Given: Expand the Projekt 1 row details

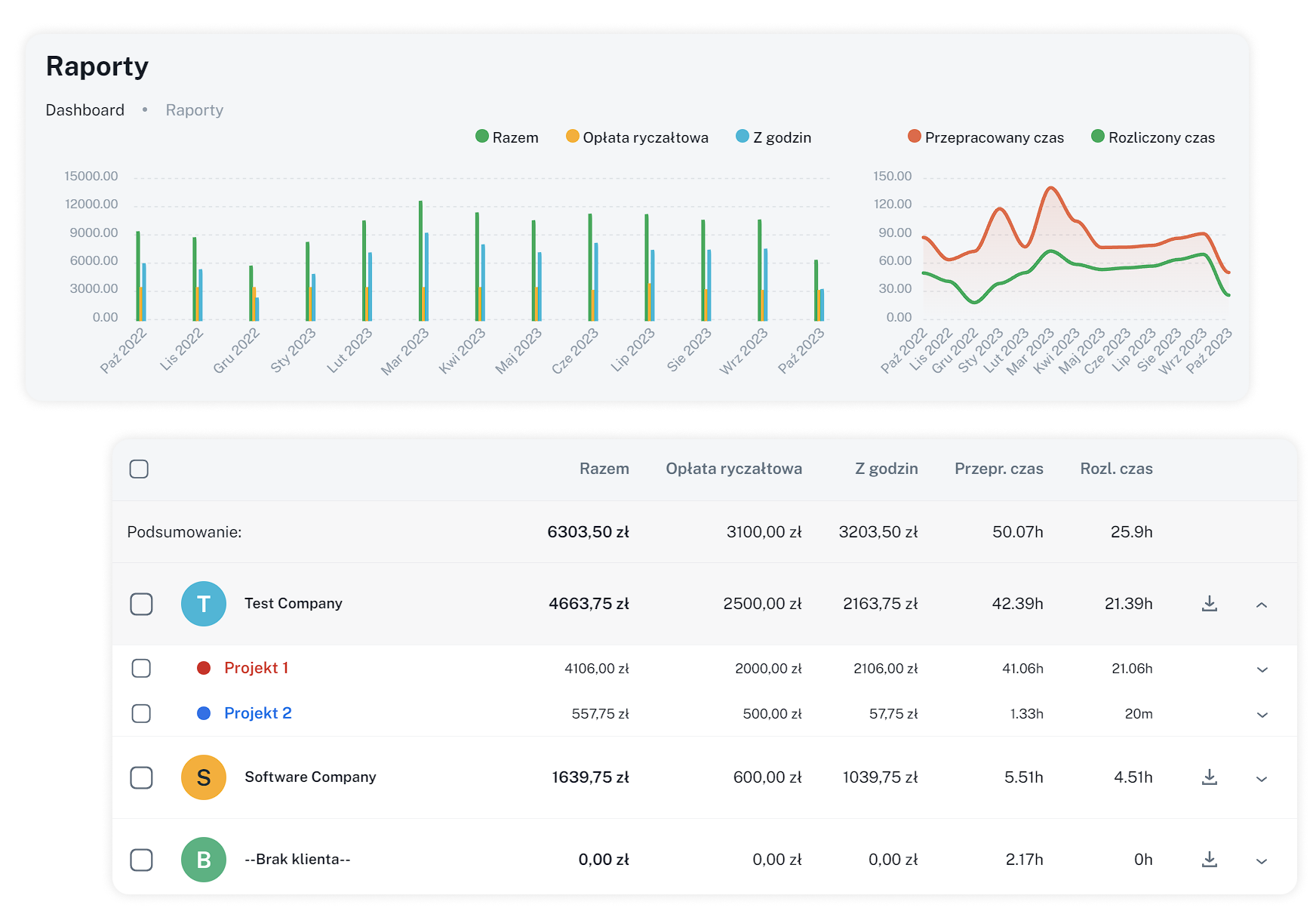Looking at the screenshot, I should coord(1262,669).
